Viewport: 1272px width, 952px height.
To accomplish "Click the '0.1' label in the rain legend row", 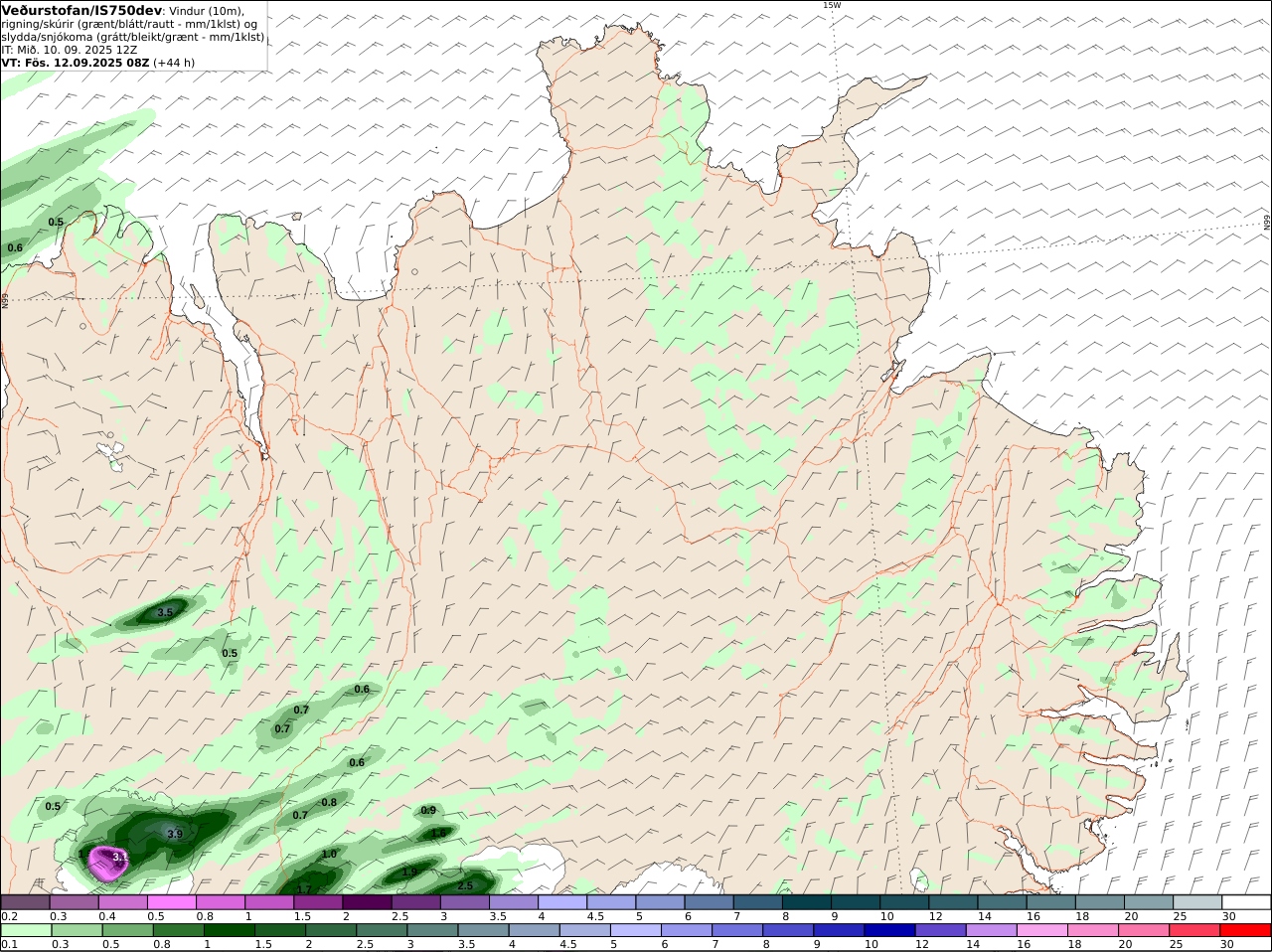I will click(9, 944).
